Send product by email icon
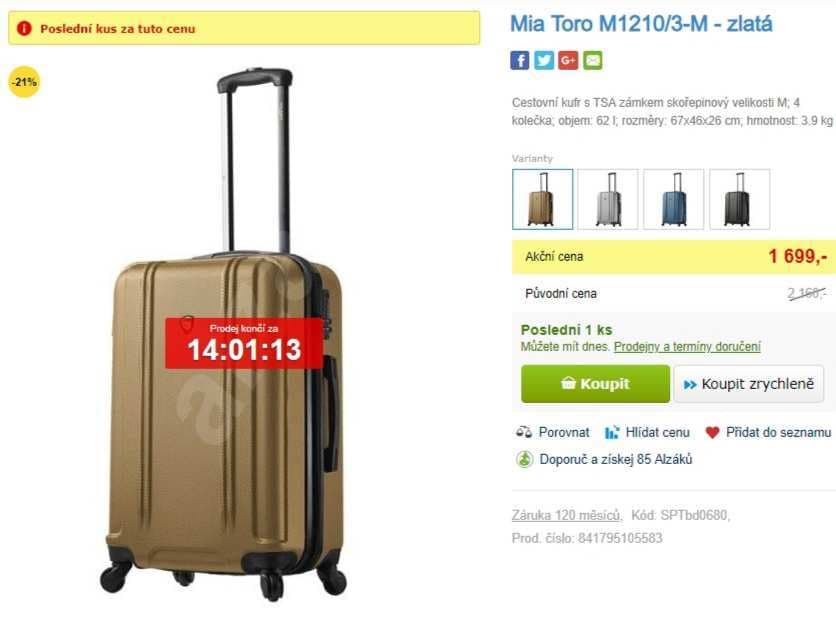836x620 pixels. click(592, 60)
